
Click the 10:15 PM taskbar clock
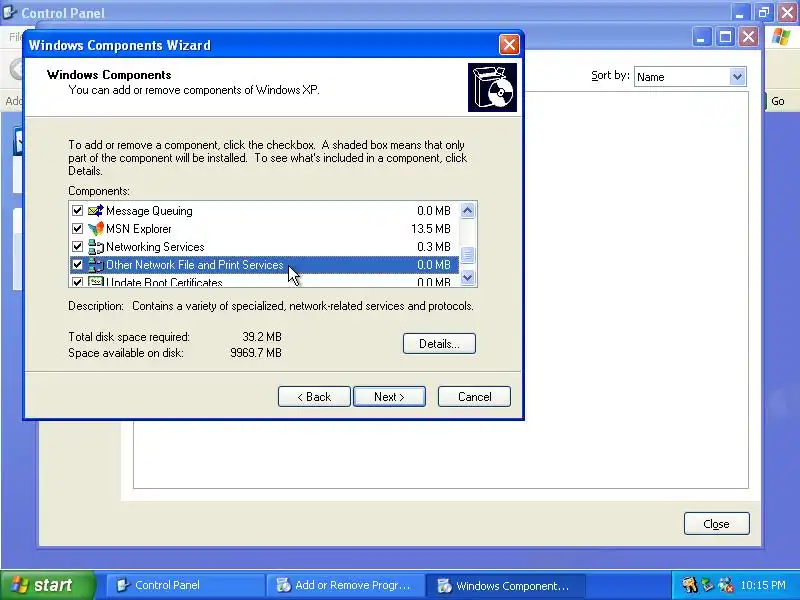(x=763, y=585)
